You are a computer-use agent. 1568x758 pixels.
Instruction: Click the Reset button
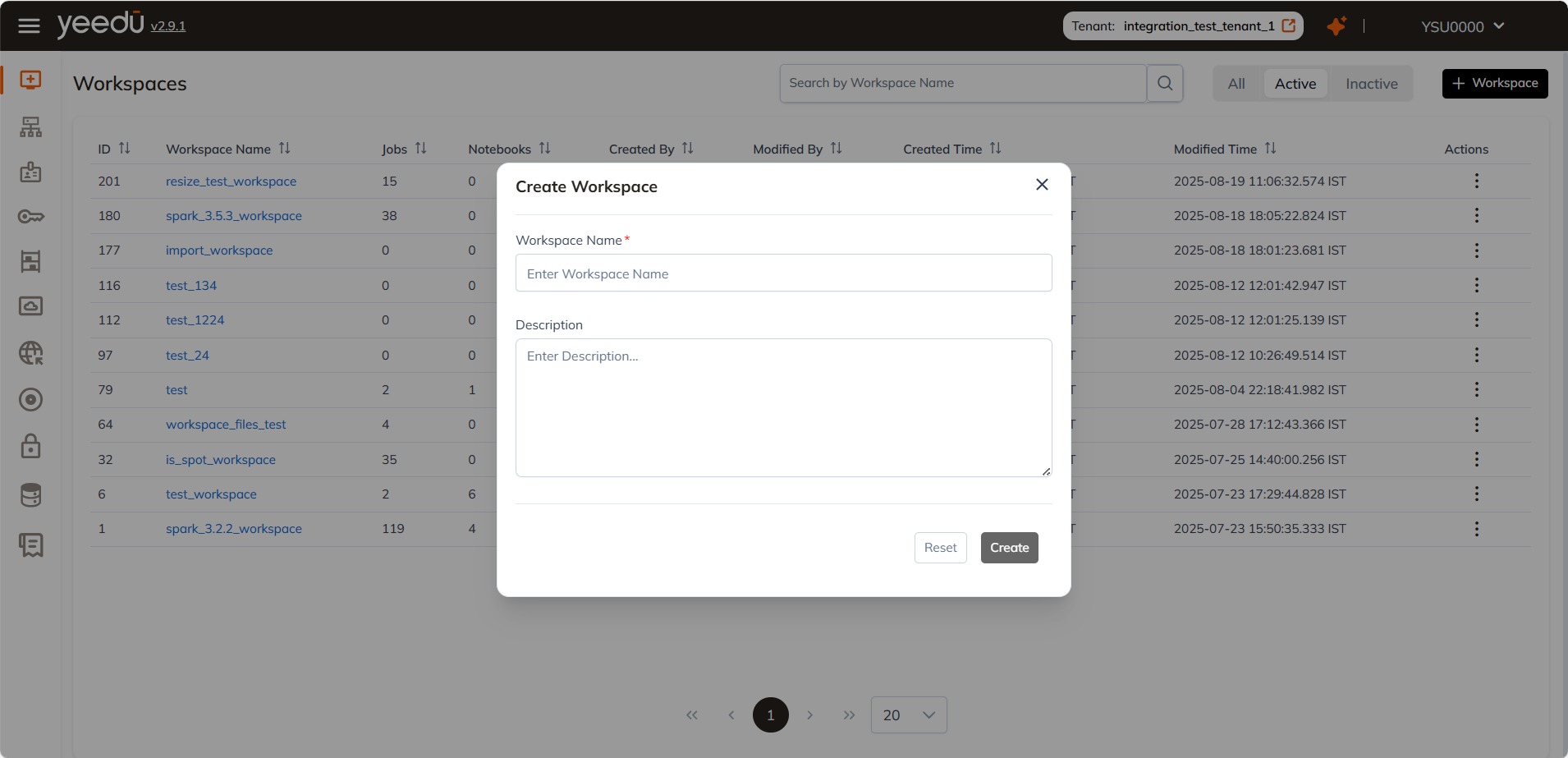940,548
